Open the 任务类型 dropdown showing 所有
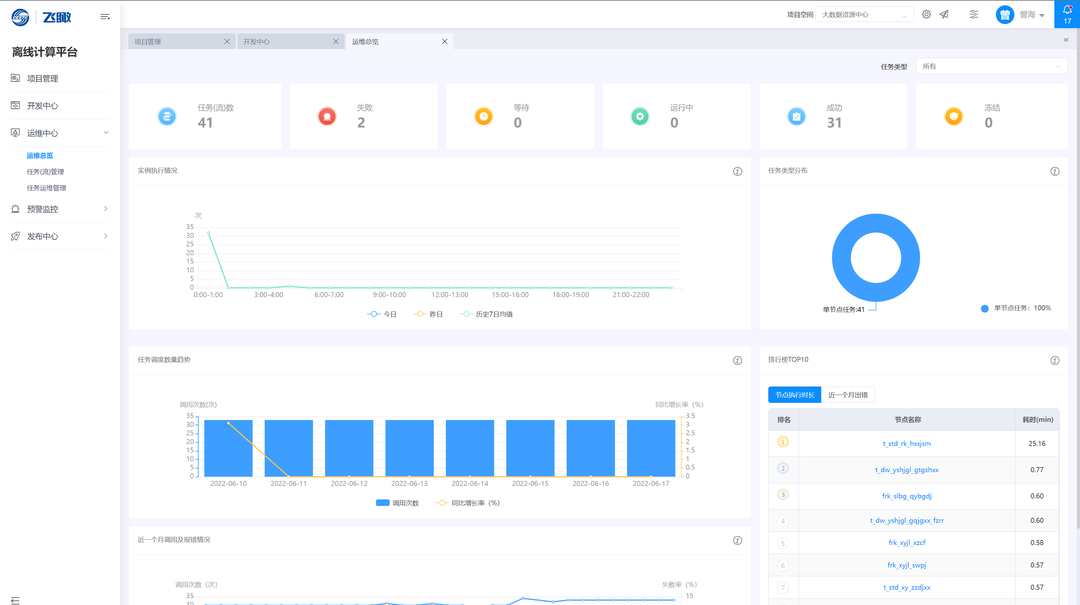1080x605 pixels. tap(991, 66)
